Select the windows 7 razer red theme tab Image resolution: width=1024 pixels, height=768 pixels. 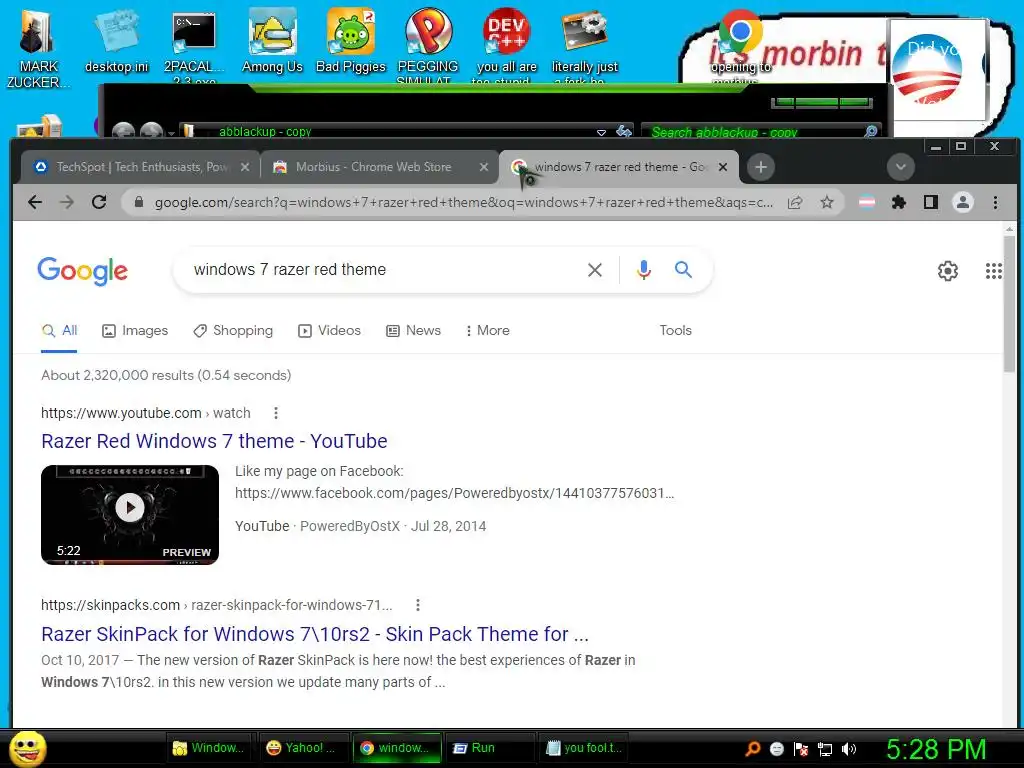tap(619, 167)
